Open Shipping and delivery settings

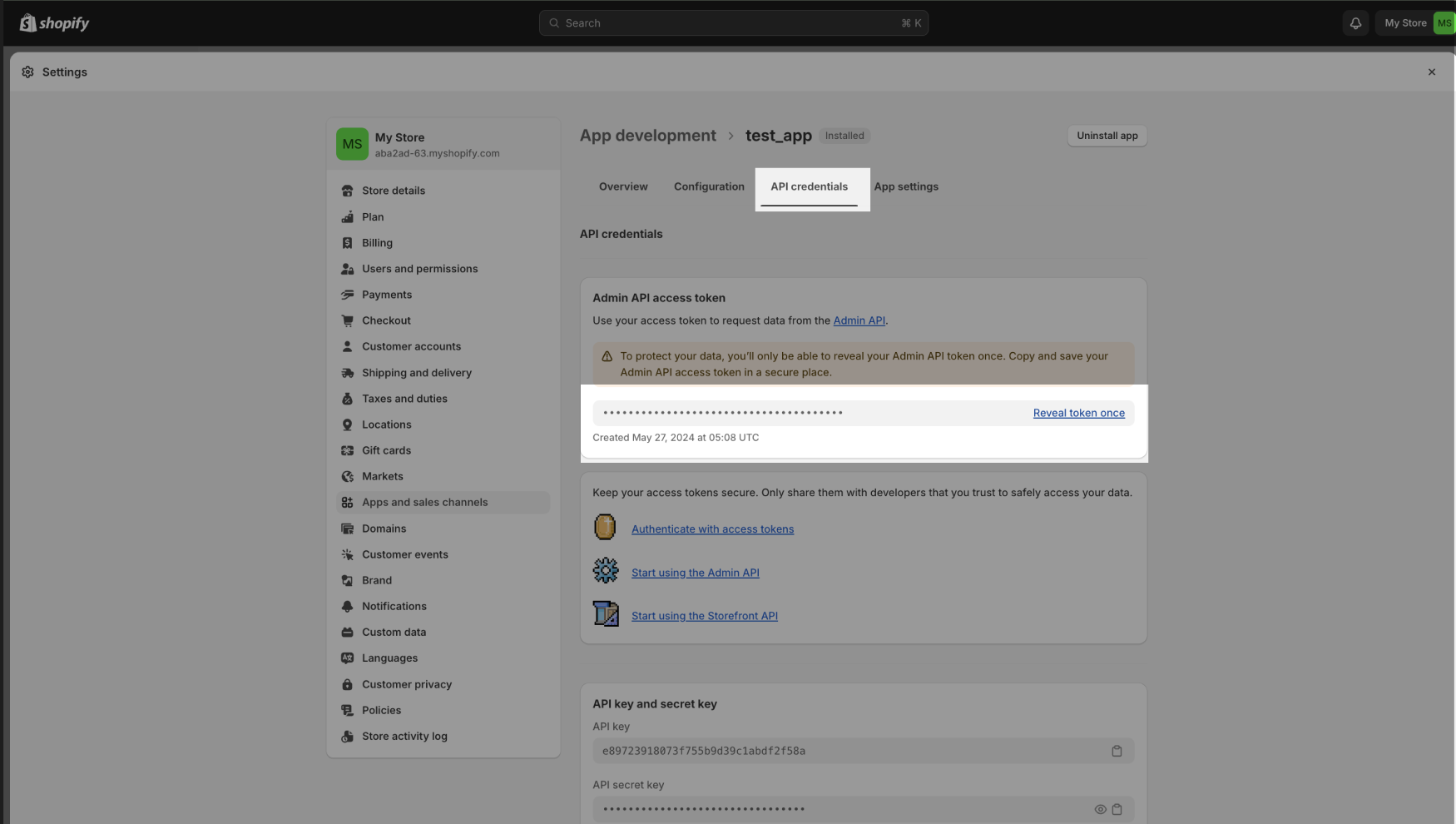pos(416,373)
